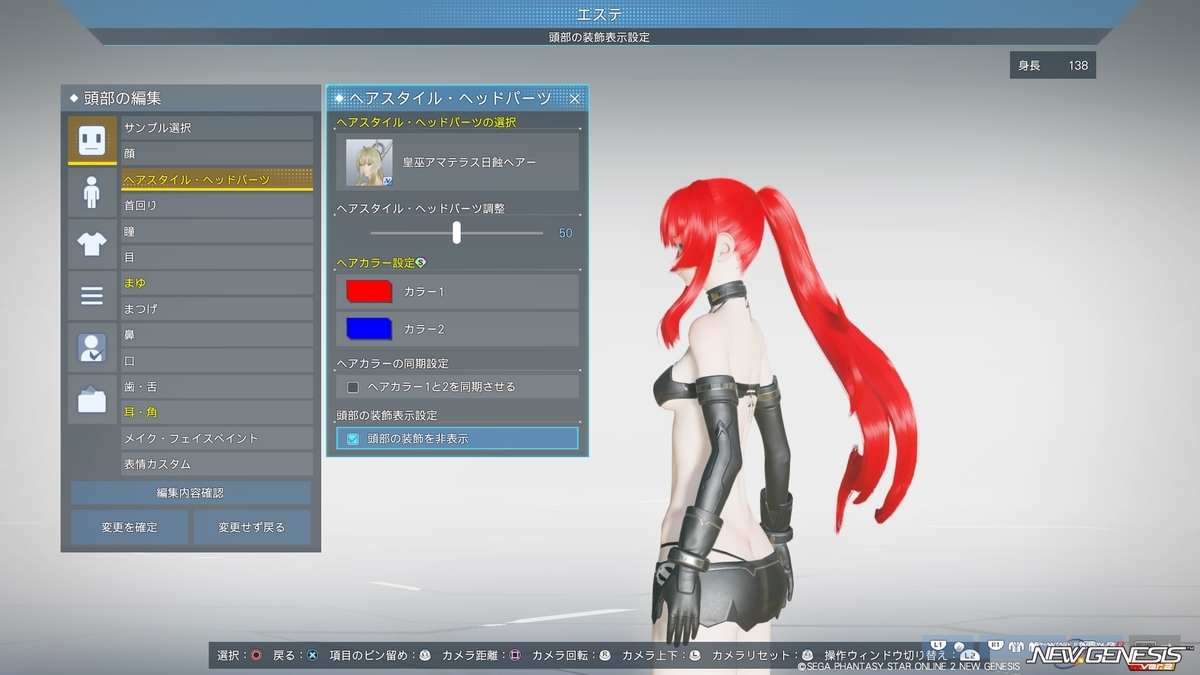Open the body editing category icon
The width and height of the screenshot is (1200, 675).
[92, 192]
